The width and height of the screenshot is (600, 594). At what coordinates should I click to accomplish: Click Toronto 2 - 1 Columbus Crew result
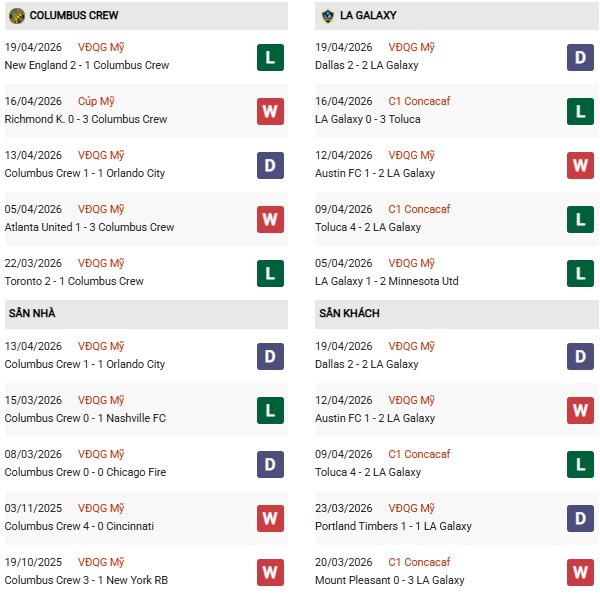tap(74, 281)
